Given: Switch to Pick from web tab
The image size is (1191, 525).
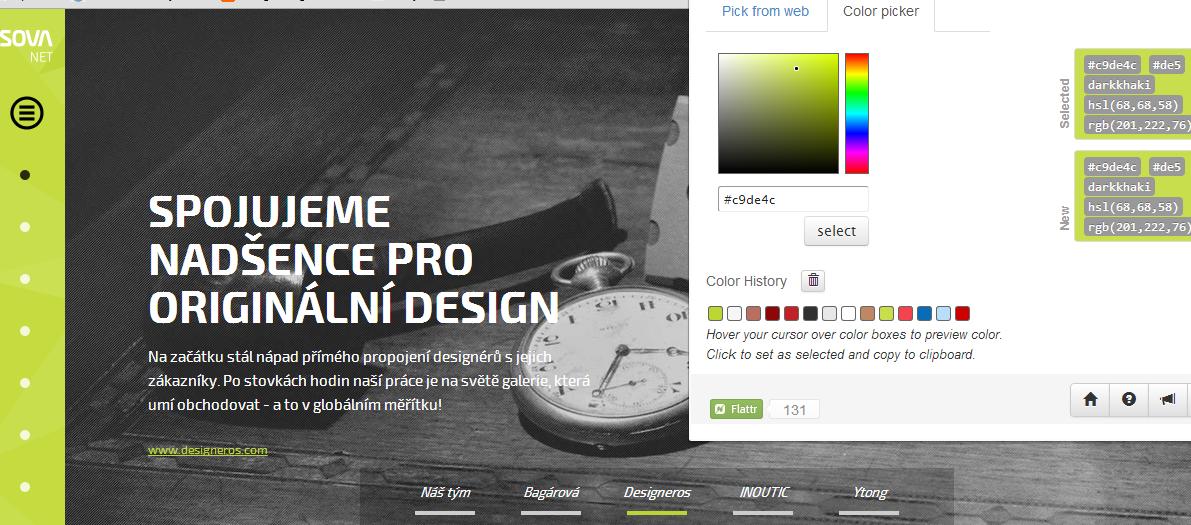Looking at the screenshot, I should (x=765, y=11).
